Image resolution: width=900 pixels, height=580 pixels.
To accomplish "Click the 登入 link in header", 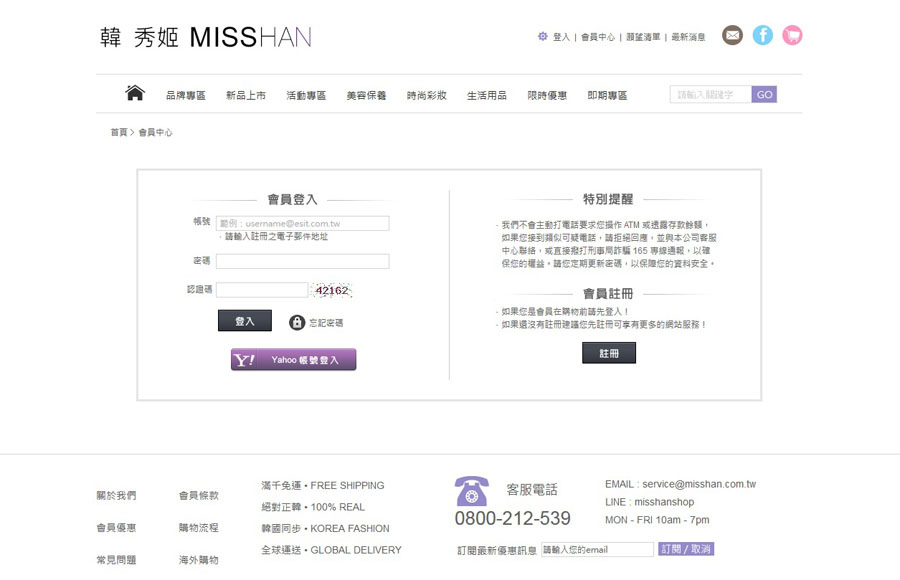I will point(561,37).
